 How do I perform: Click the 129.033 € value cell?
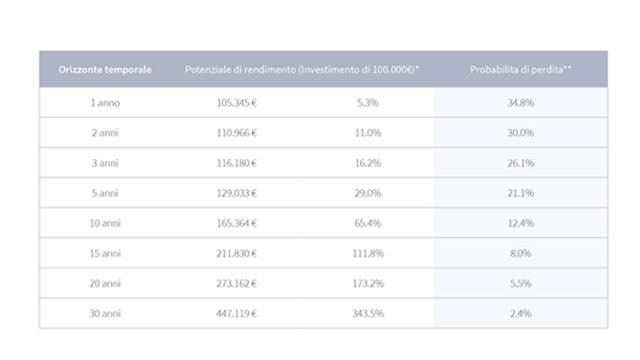pyautogui.click(x=236, y=193)
